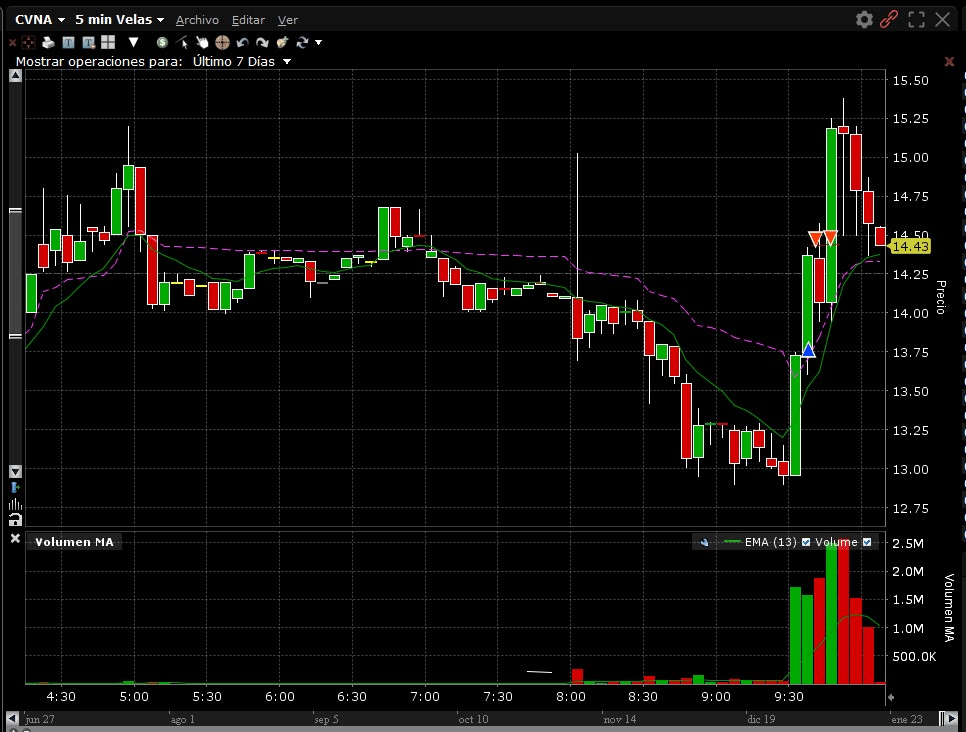Image resolution: width=966 pixels, height=732 pixels.
Task: Click the refresh chart icon
Action: 302,43
